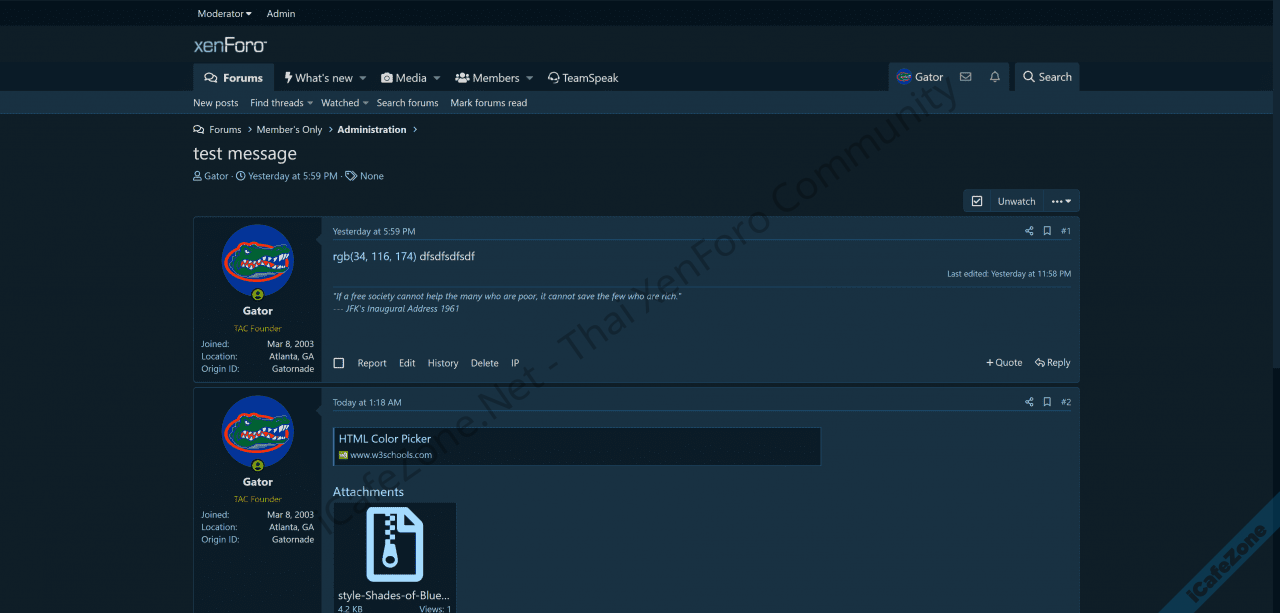Switch to the Forums tab
This screenshot has width=1280, height=613.
pos(233,78)
